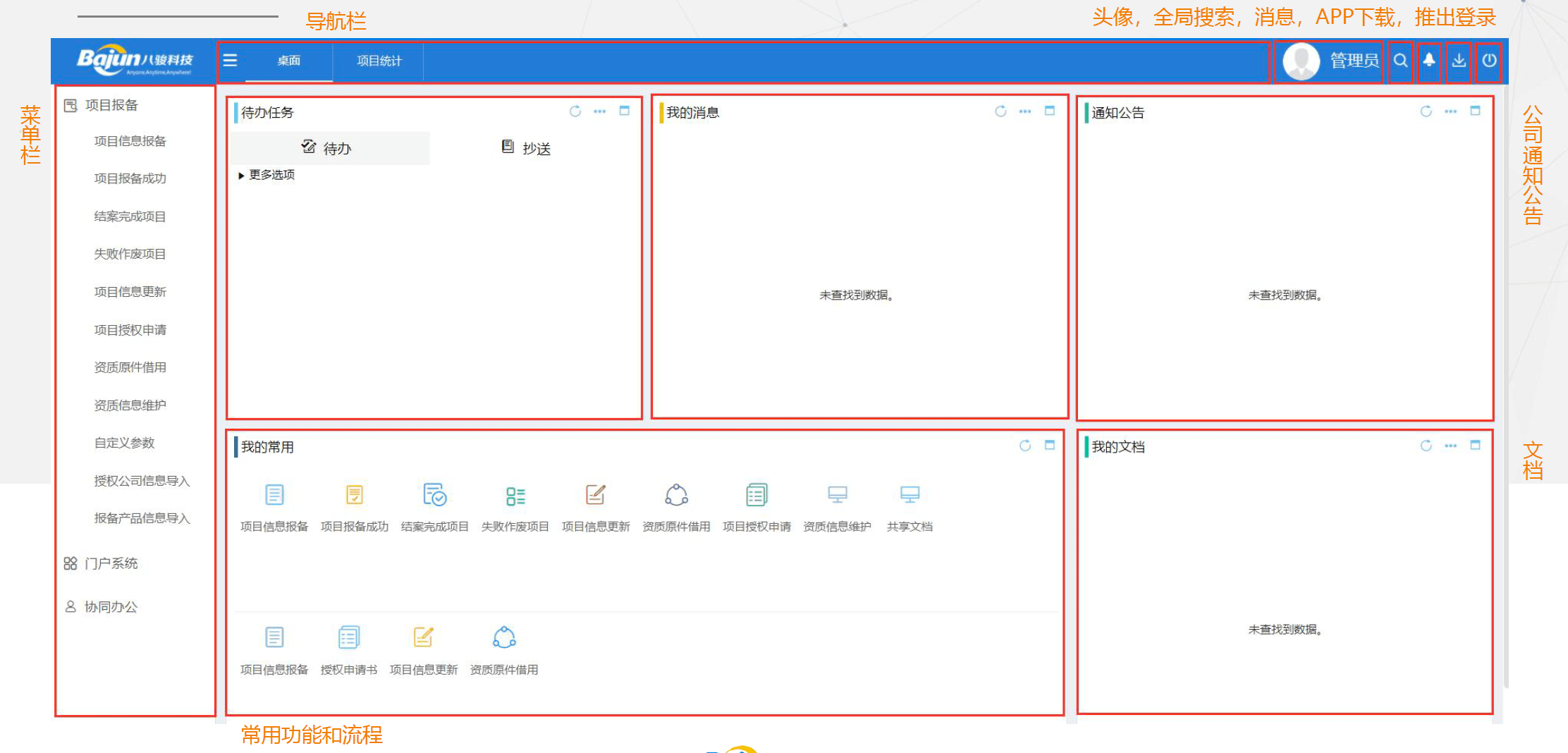Expand 更多选项 in the to-do panel
The width and height of the screenshot is (1568, 753).
pos(267,175)
